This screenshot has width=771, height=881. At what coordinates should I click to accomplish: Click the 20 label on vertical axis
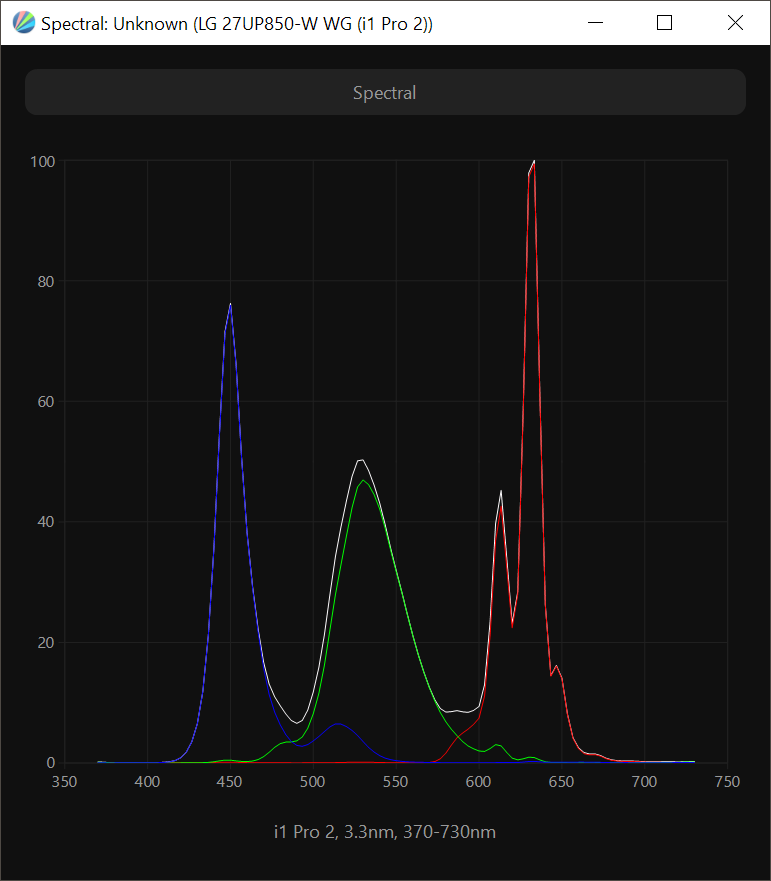pyautogui.click(x=46, y=643)
